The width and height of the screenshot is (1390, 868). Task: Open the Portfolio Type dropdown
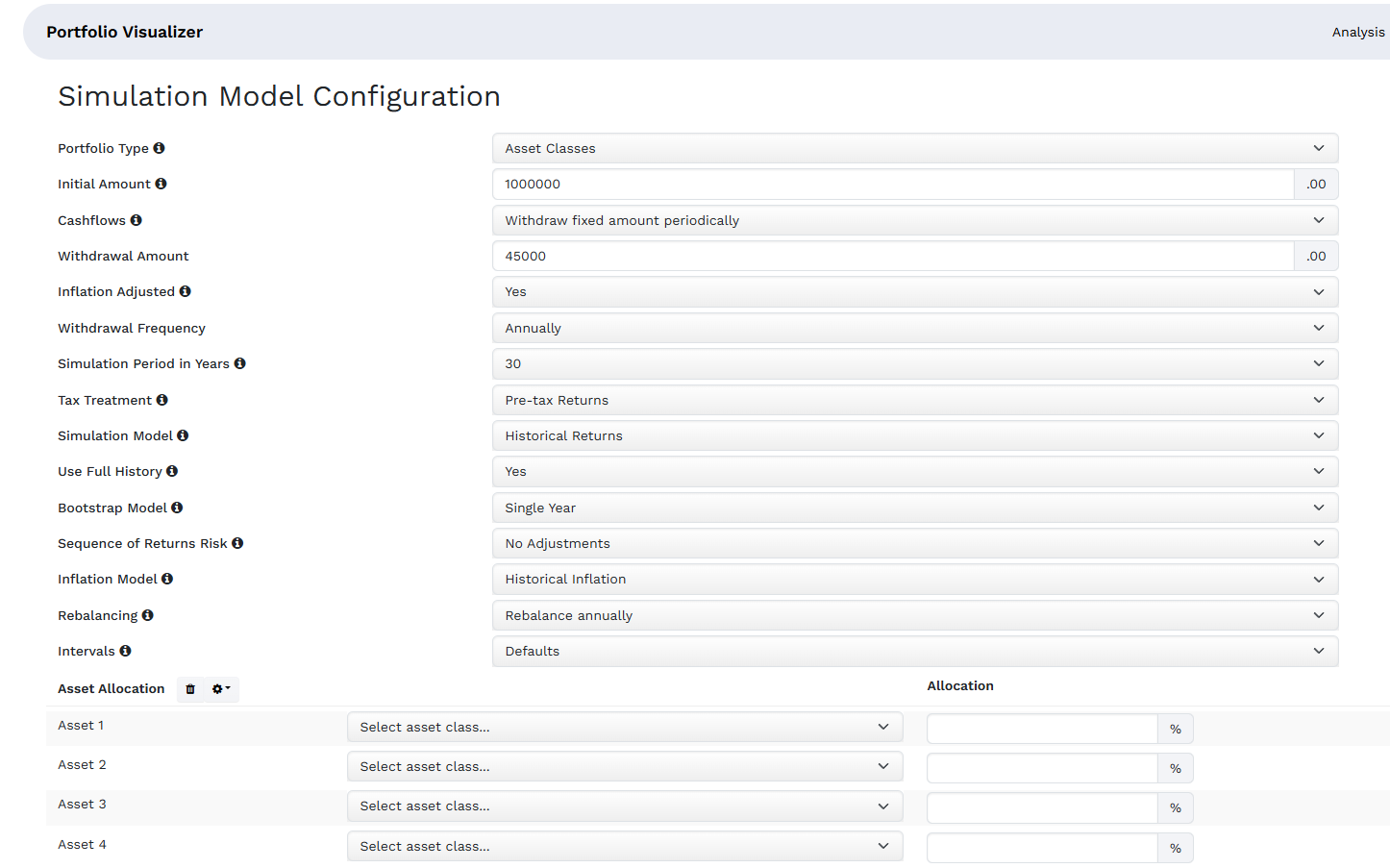[914, 148]
